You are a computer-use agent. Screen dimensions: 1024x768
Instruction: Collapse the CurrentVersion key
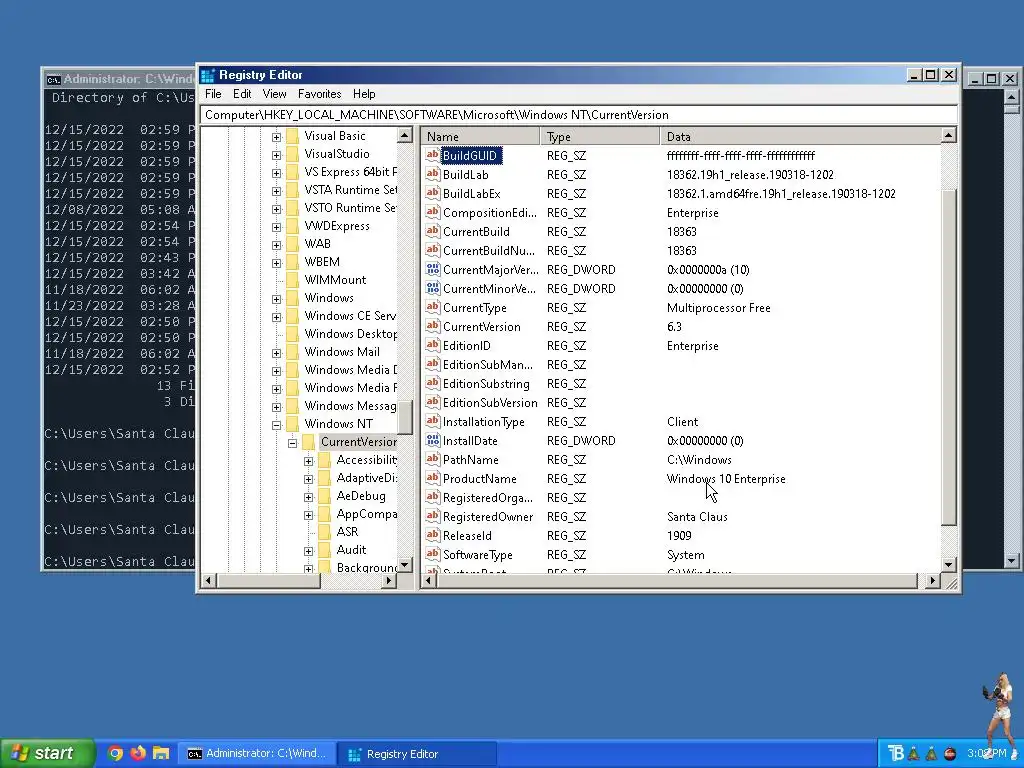pyautogui.click(x=293, y=443)
